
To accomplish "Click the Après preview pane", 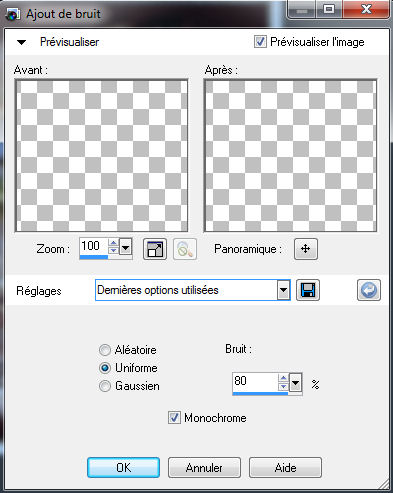I will (290, 155).
